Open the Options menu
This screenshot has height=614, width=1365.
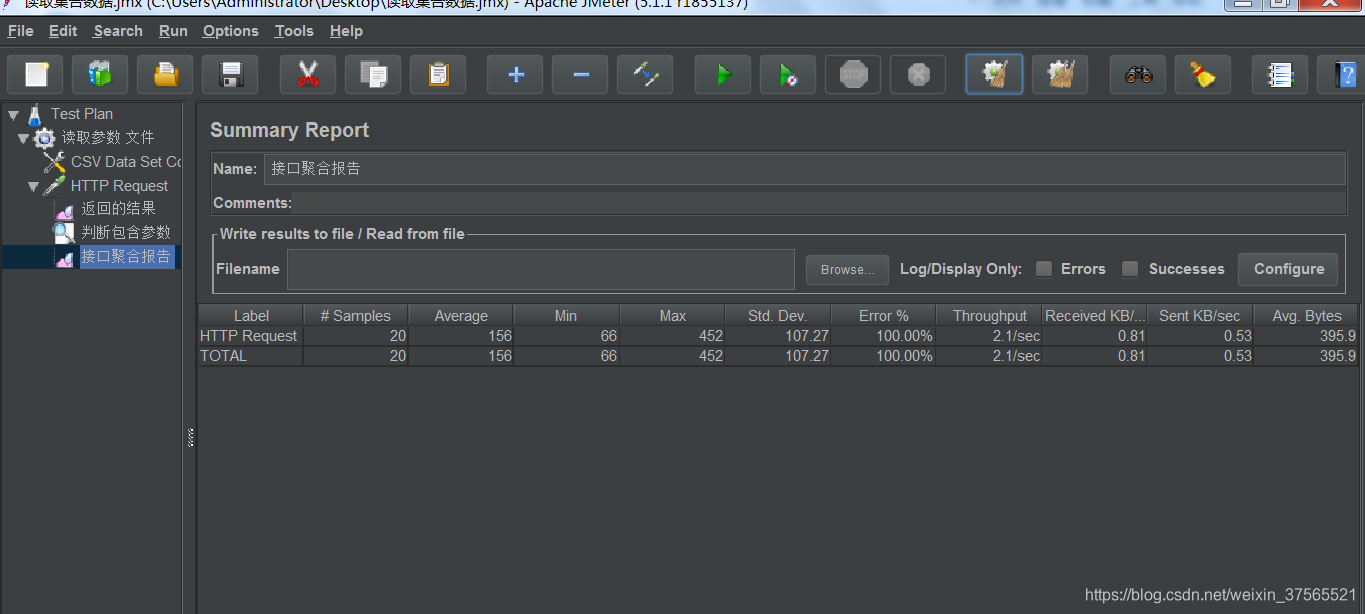[231, 31]
